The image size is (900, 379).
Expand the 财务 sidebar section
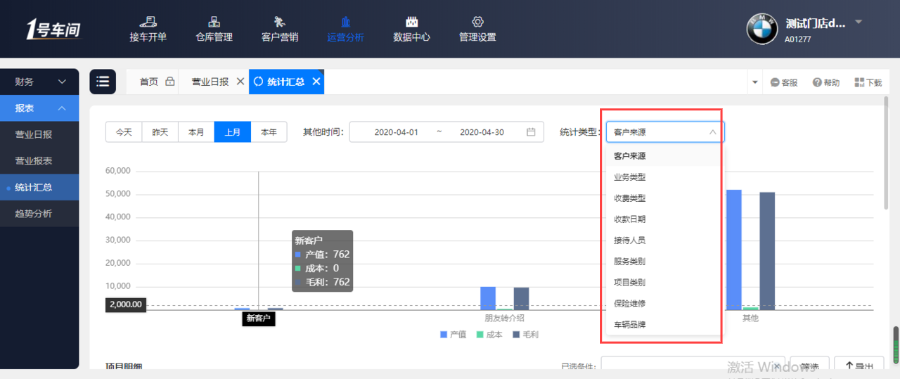coord(40,82)
